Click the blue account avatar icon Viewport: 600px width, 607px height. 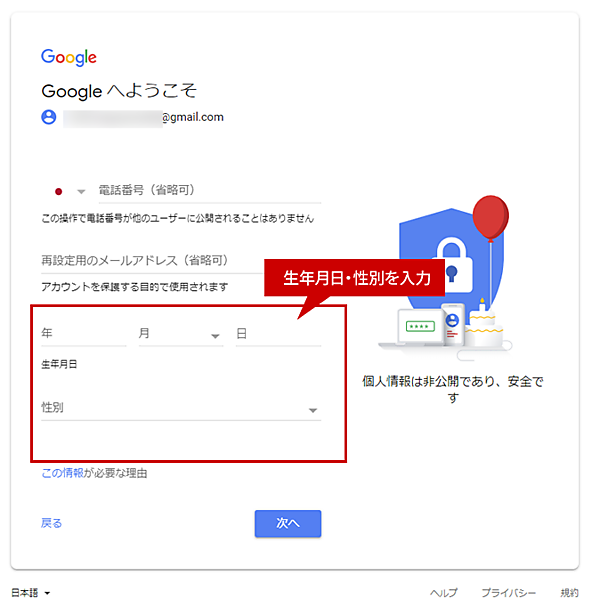pos(49,117)
